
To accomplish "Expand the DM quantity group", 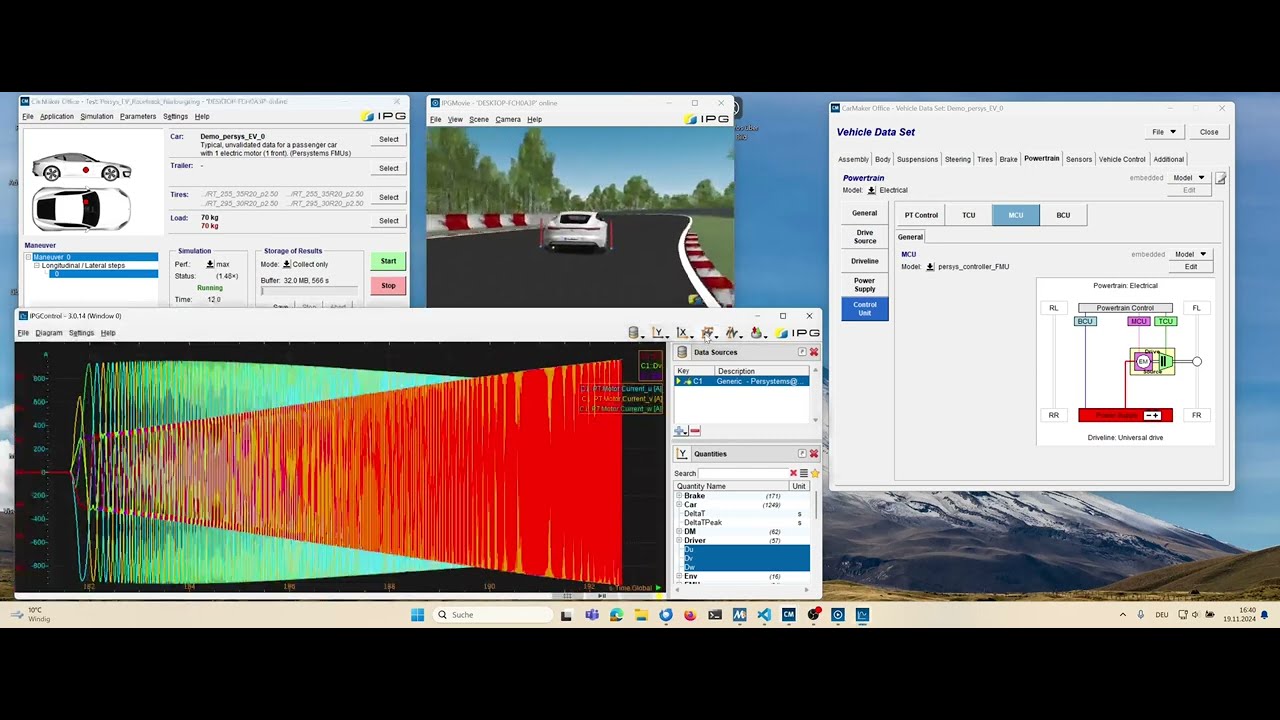I will [679, 532].
